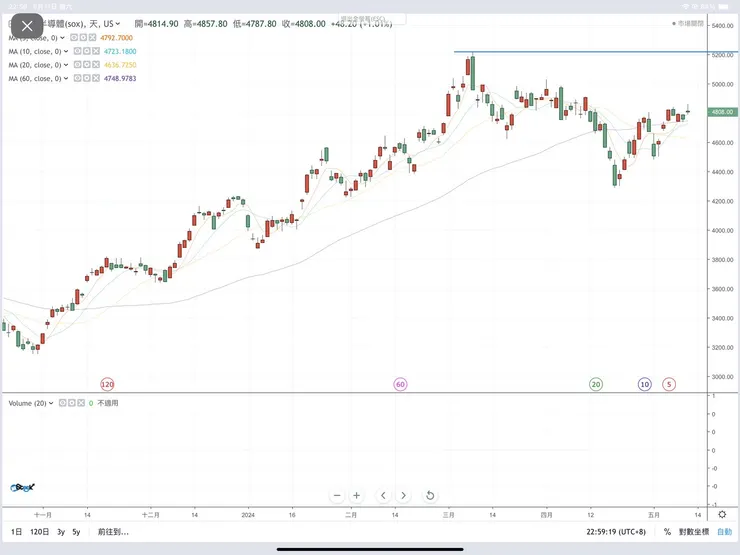Expand the MA (60, close, 0) dropdown arrow
The height and width of the screenshot is (555, 740).
point(66,78)
